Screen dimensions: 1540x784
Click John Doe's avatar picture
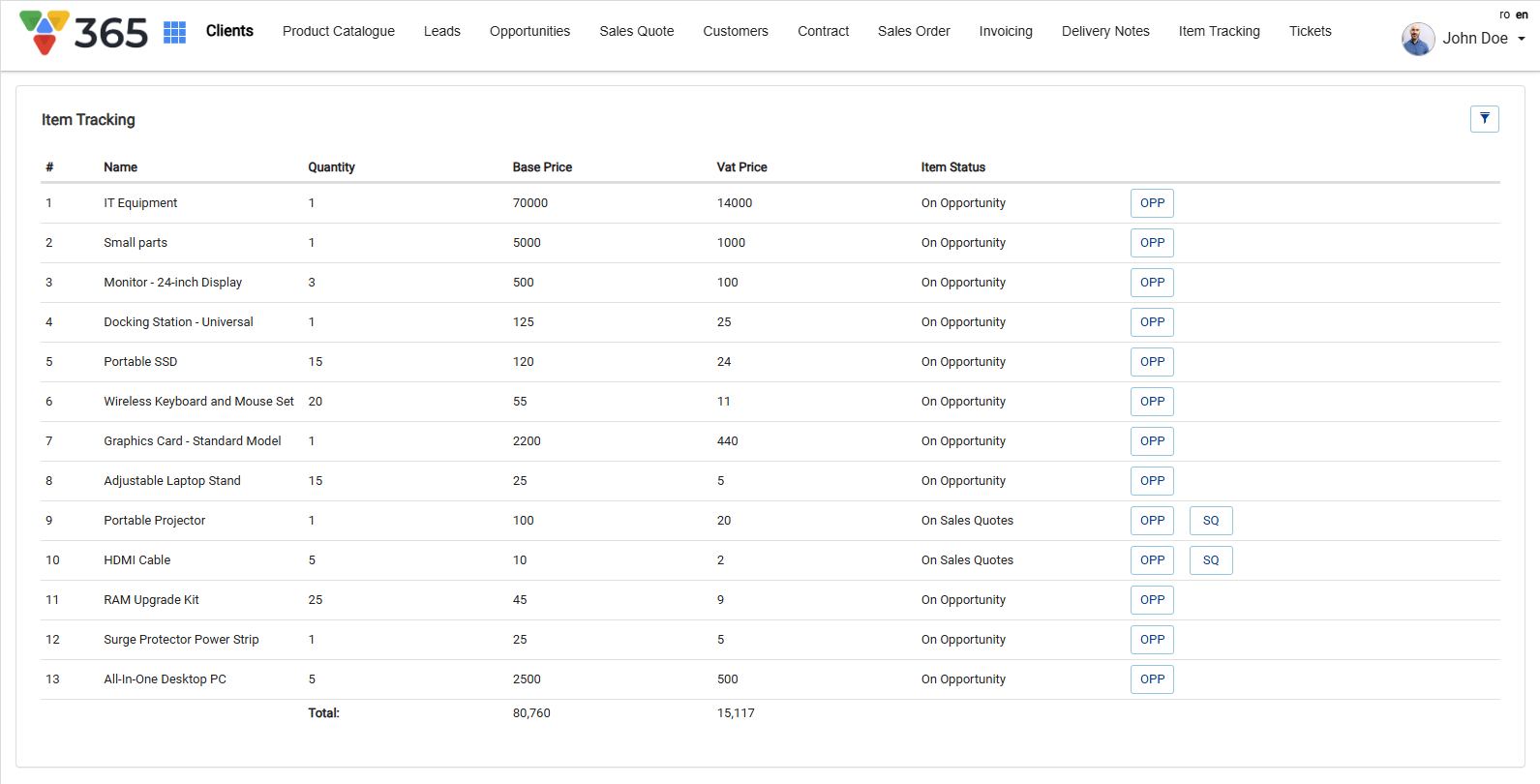(x=1418, y=39)
